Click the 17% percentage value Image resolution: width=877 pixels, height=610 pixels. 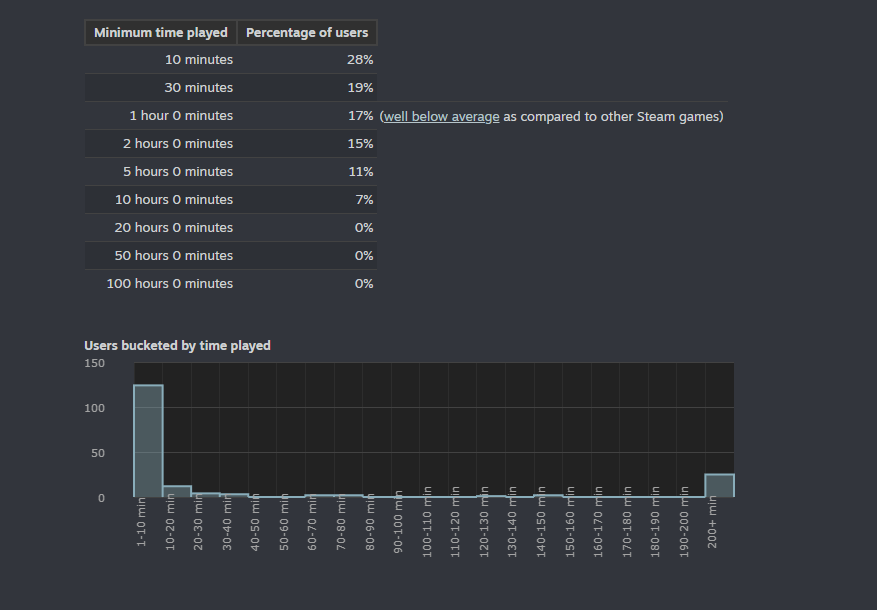point(360,115)
